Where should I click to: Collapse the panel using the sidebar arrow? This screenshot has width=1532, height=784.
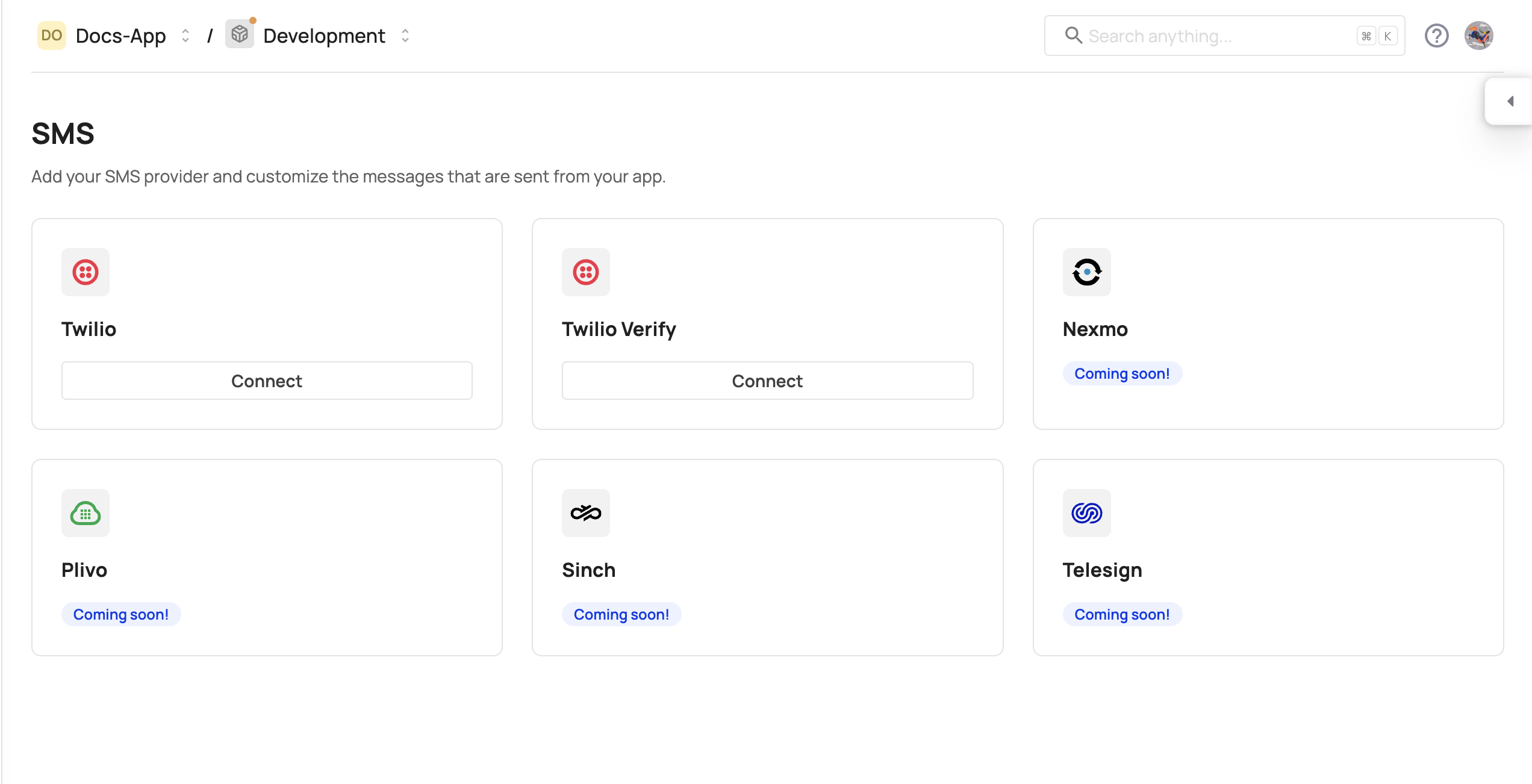pyautogui.click(x=1510, y=101)
